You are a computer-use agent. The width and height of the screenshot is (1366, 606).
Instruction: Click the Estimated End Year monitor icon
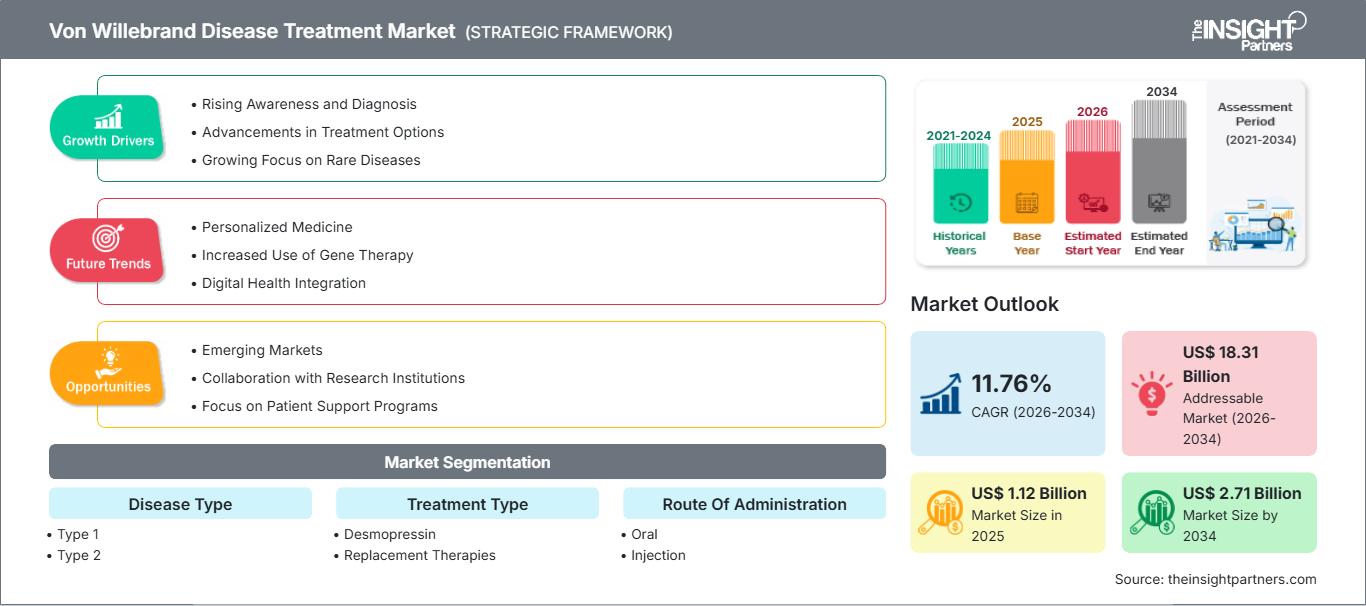(x=1159, y=203)
